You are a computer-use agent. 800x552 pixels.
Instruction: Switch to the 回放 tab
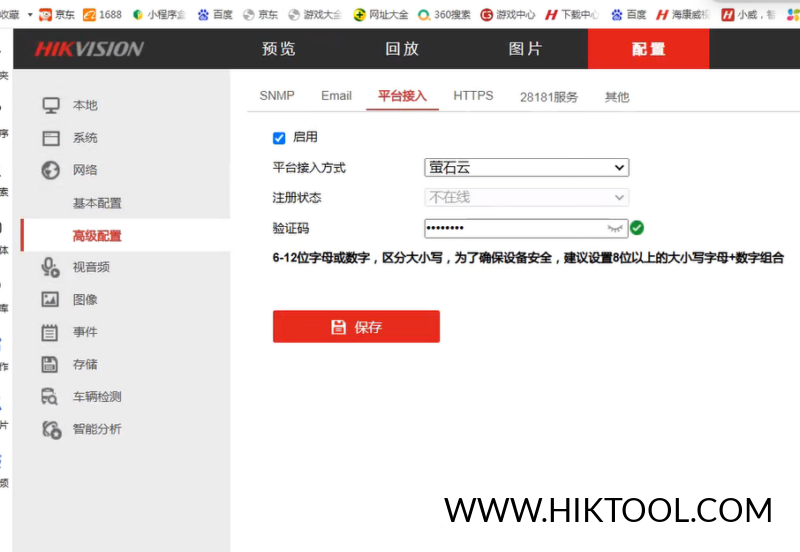[x=402, y=49]
